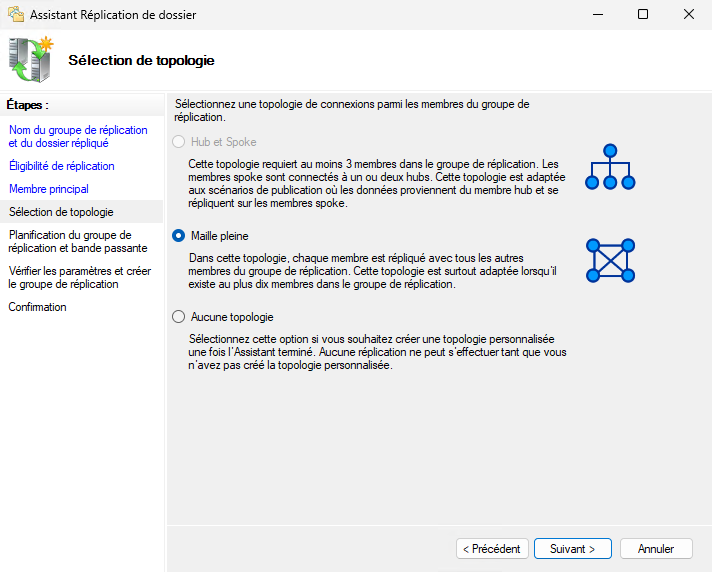Continue with the Suivant button
The width and height of the screenshot is (712, 572).
point(573,548)
